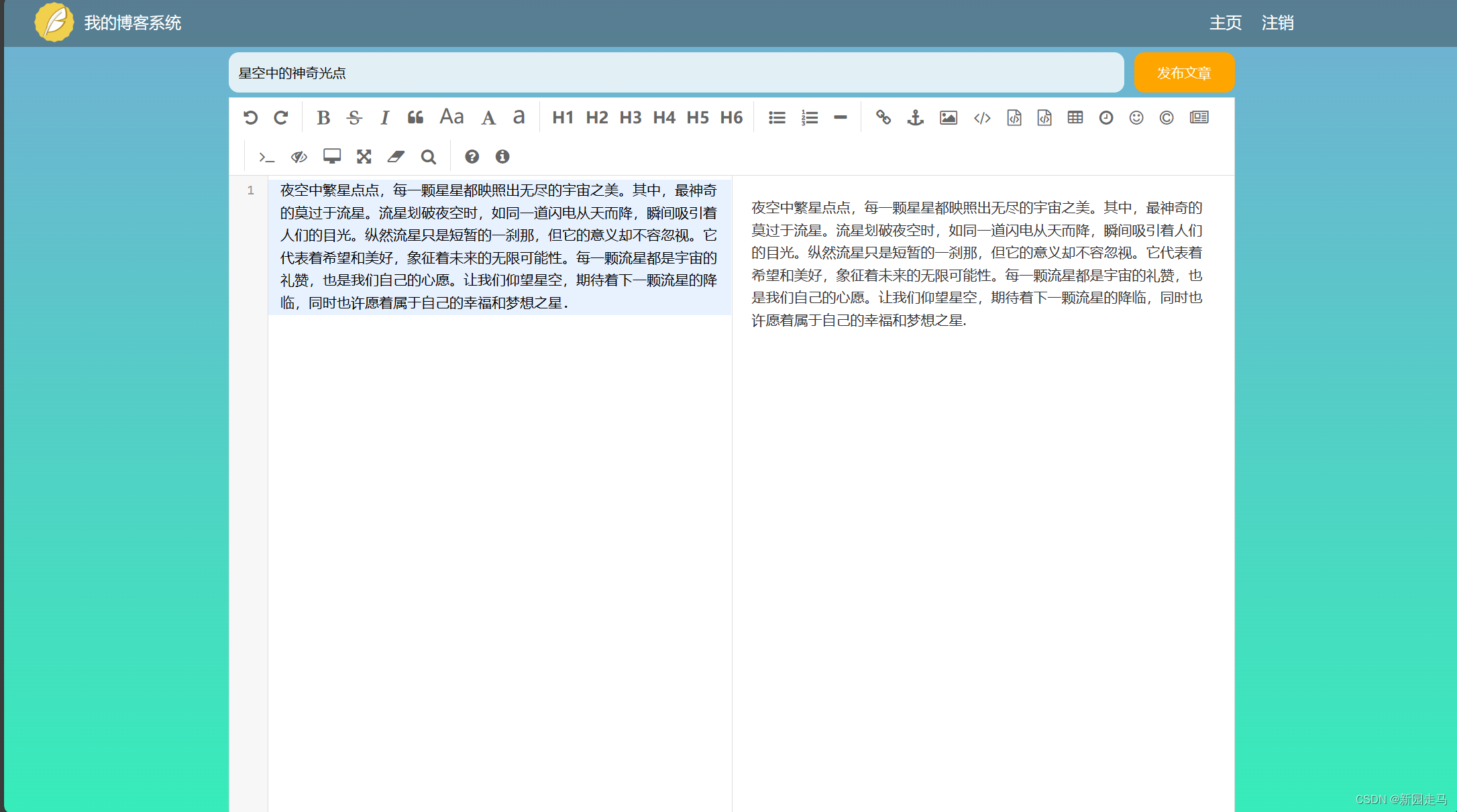
Task: Apply strikethrough formatting
Action: [354, 118]
